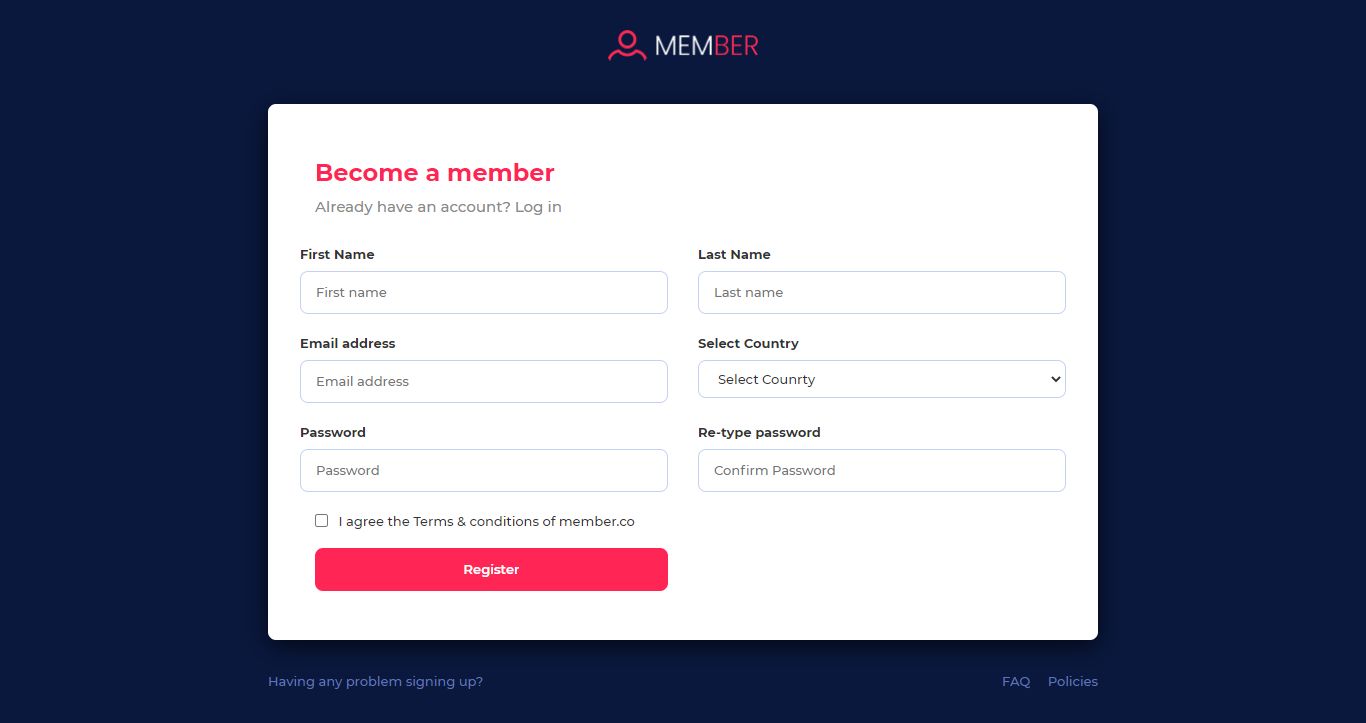Screen dimensions: 1366x723
Task: Check the Terms & conditions agreement checkbox
Action: click(x=321, y=520)
